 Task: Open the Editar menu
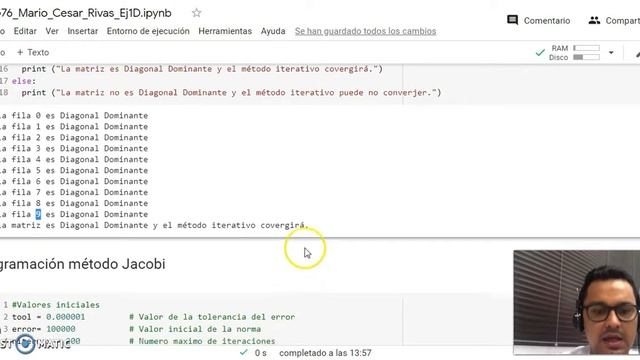tap(25, 31)
